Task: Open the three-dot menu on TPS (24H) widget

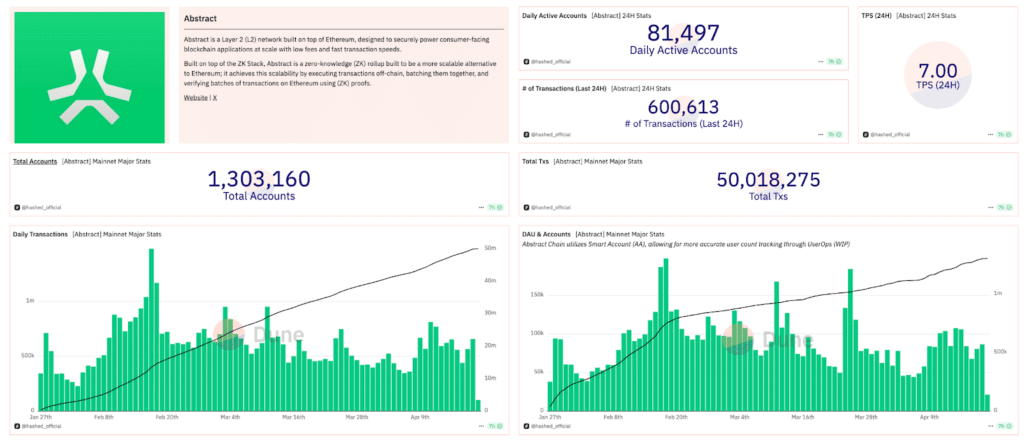Action: [x=991, y=134]
